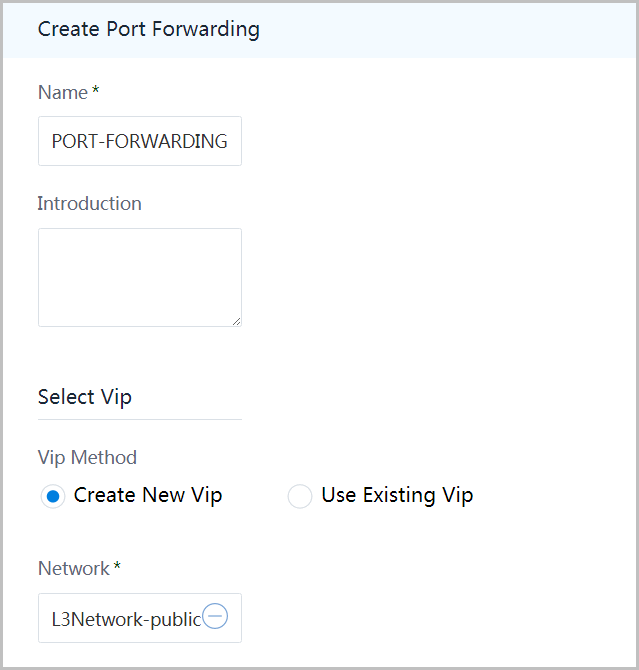The image size is (639, 670).
Task: Remove the selected L3Network-public network
Action: pyautogui.click(x=215, y=616)
